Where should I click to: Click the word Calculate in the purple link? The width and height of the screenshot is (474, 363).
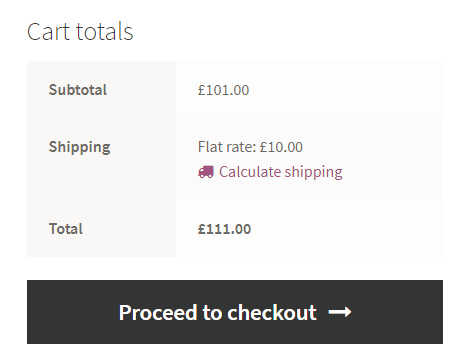coord(250,172)
